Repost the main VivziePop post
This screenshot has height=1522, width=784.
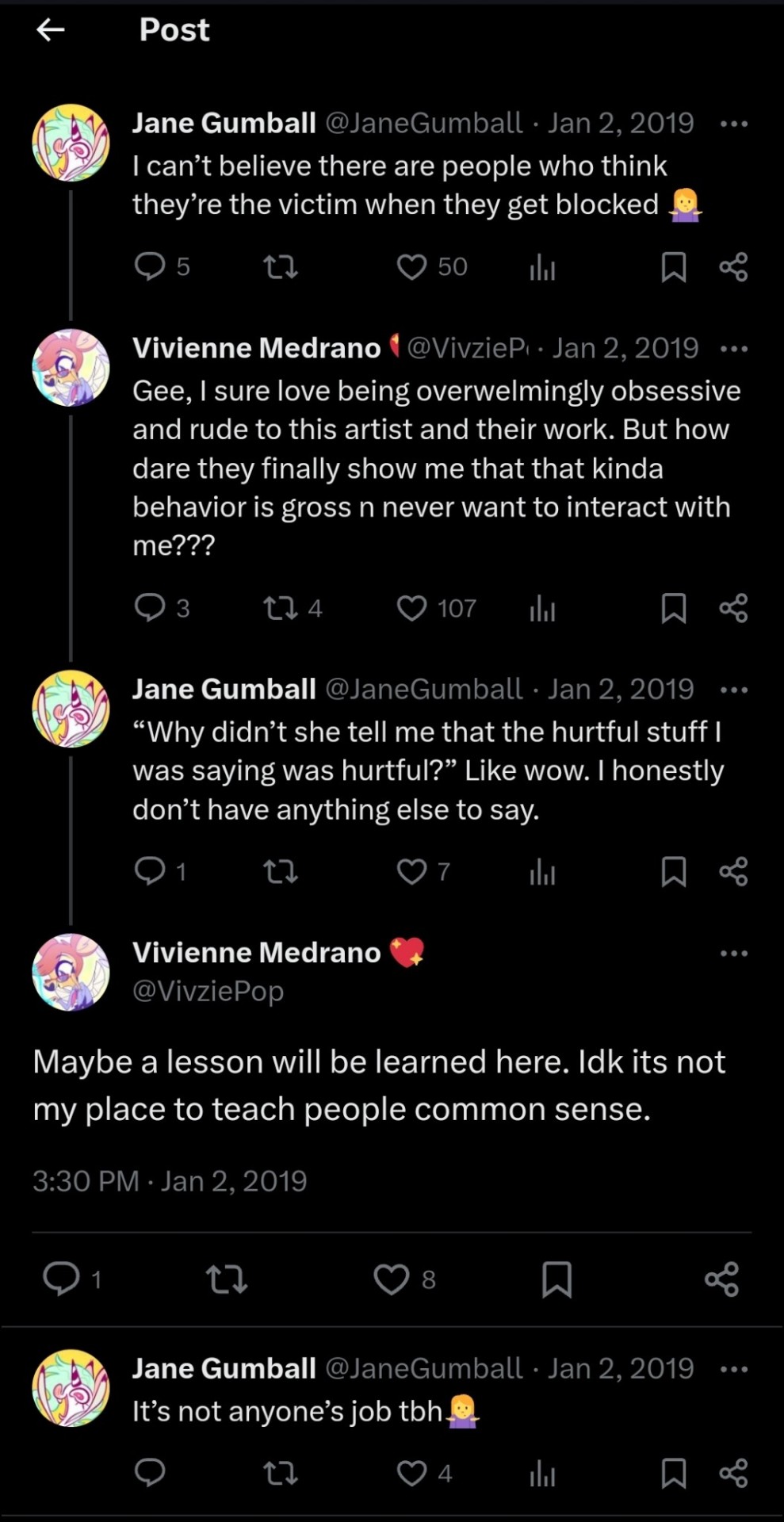pyautogui.click(x=227, y=1279)
